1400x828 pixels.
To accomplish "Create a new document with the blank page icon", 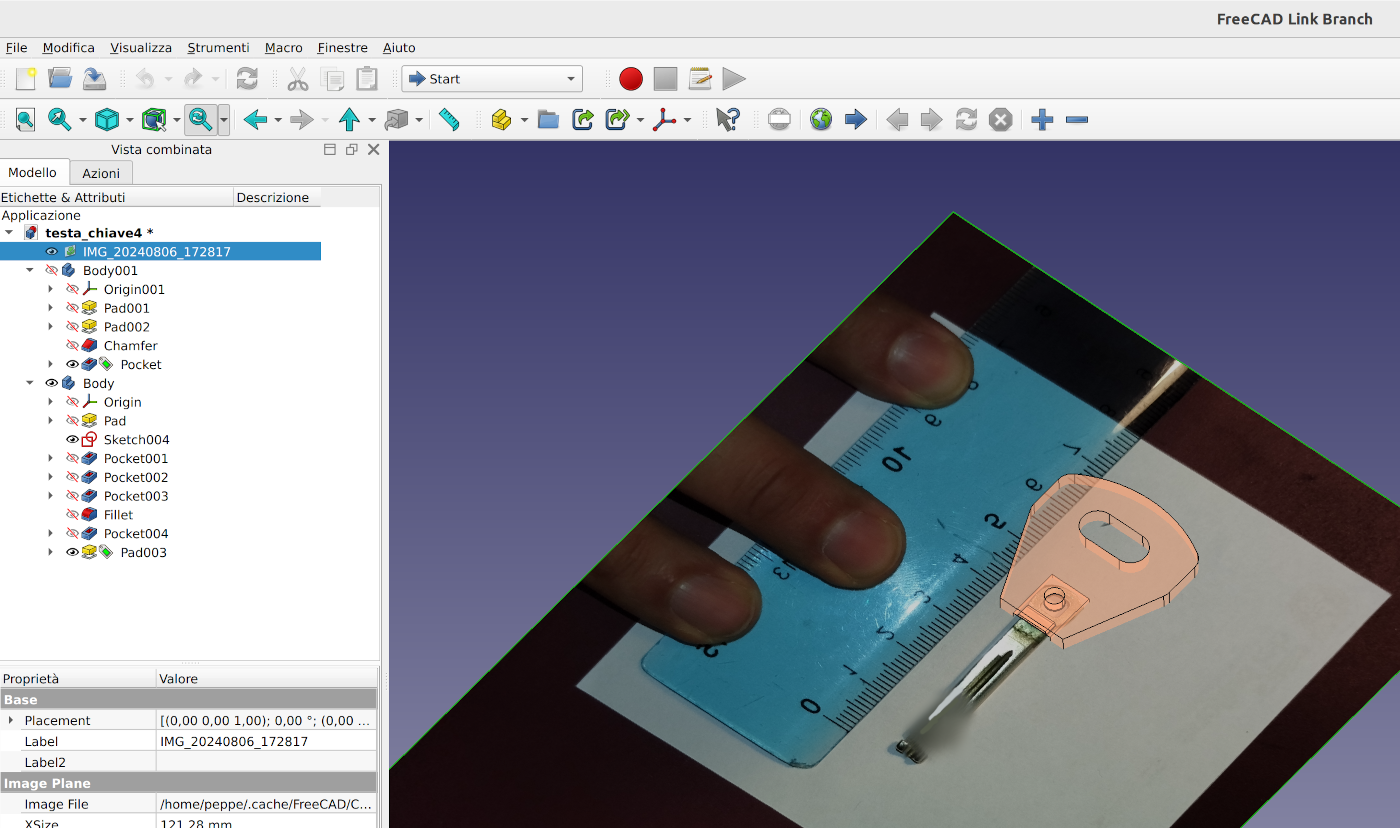I will click(26, 79).
